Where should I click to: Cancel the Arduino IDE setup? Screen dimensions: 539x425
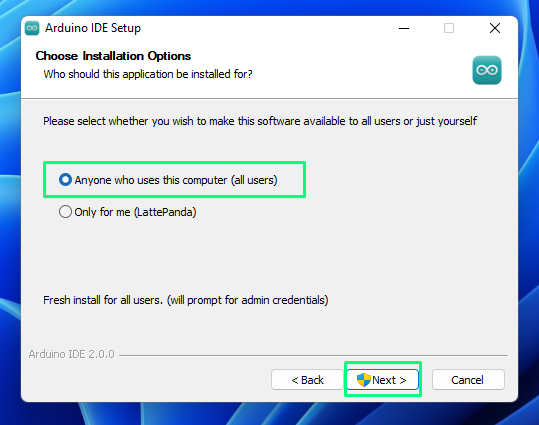[468, 380]
